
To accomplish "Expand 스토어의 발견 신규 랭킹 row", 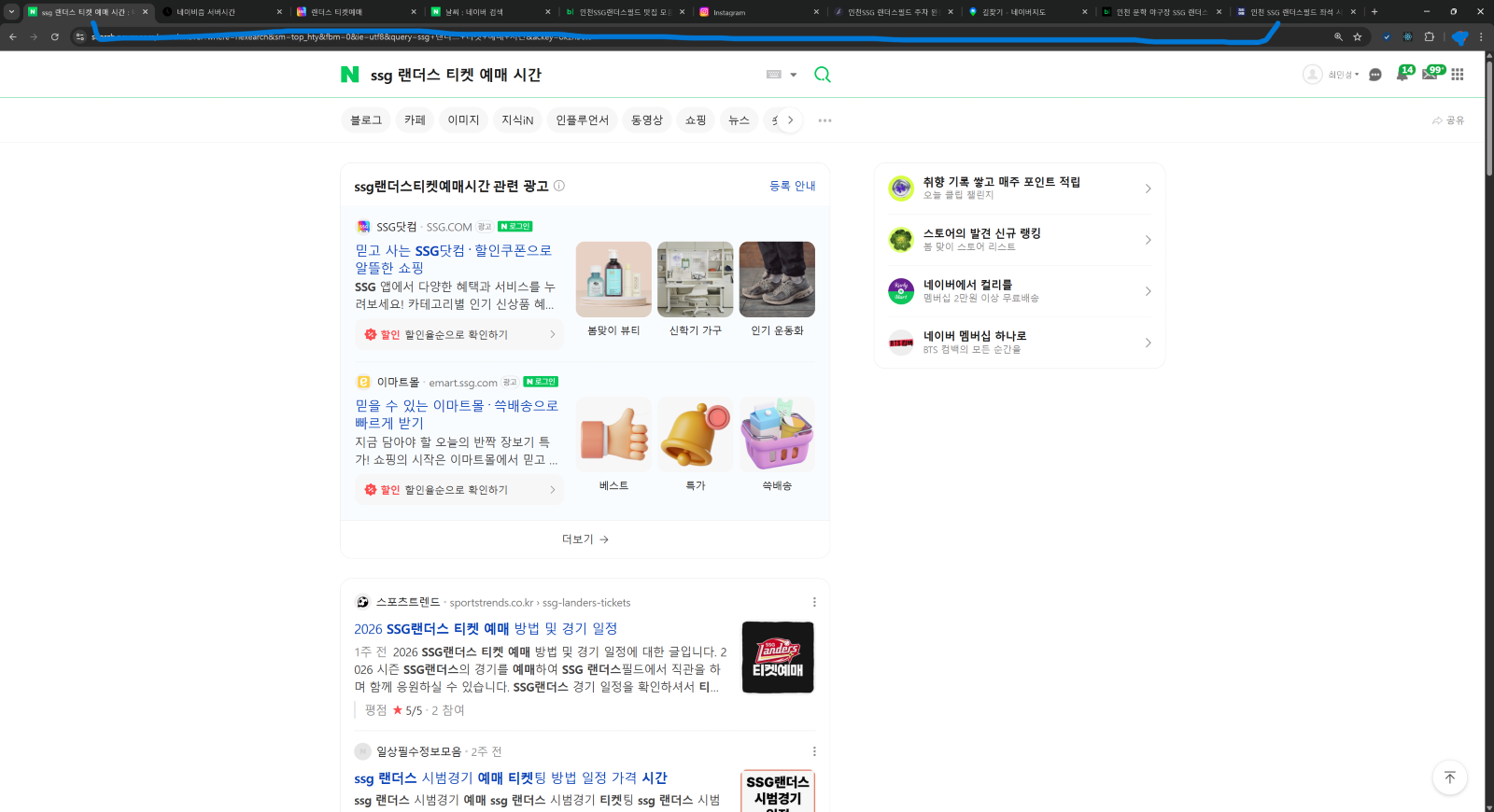I will pos(1020,240).
